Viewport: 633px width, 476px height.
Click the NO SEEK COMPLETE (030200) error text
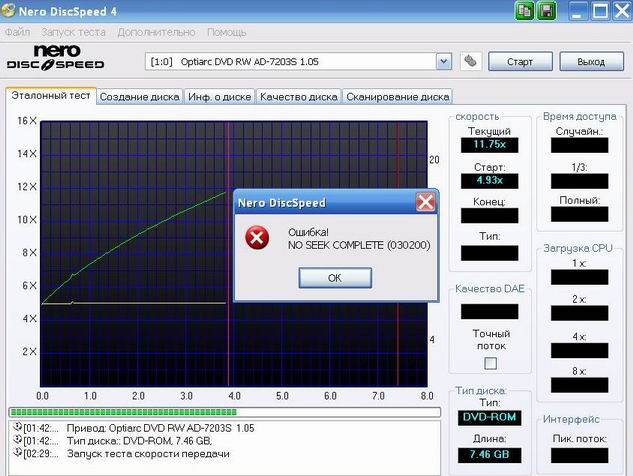tap(359, 245)
